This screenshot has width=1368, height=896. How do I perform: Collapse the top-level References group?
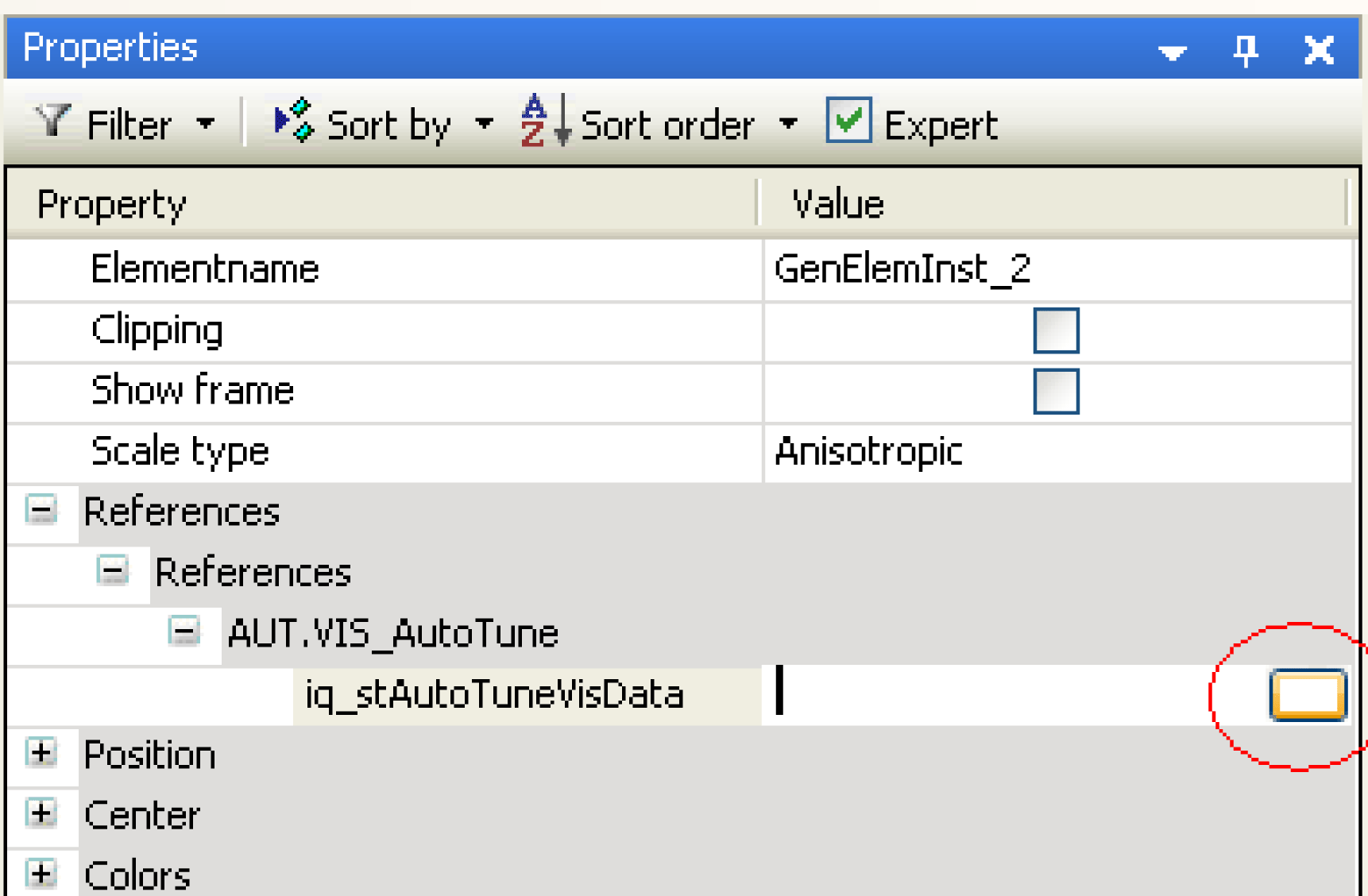41,510
